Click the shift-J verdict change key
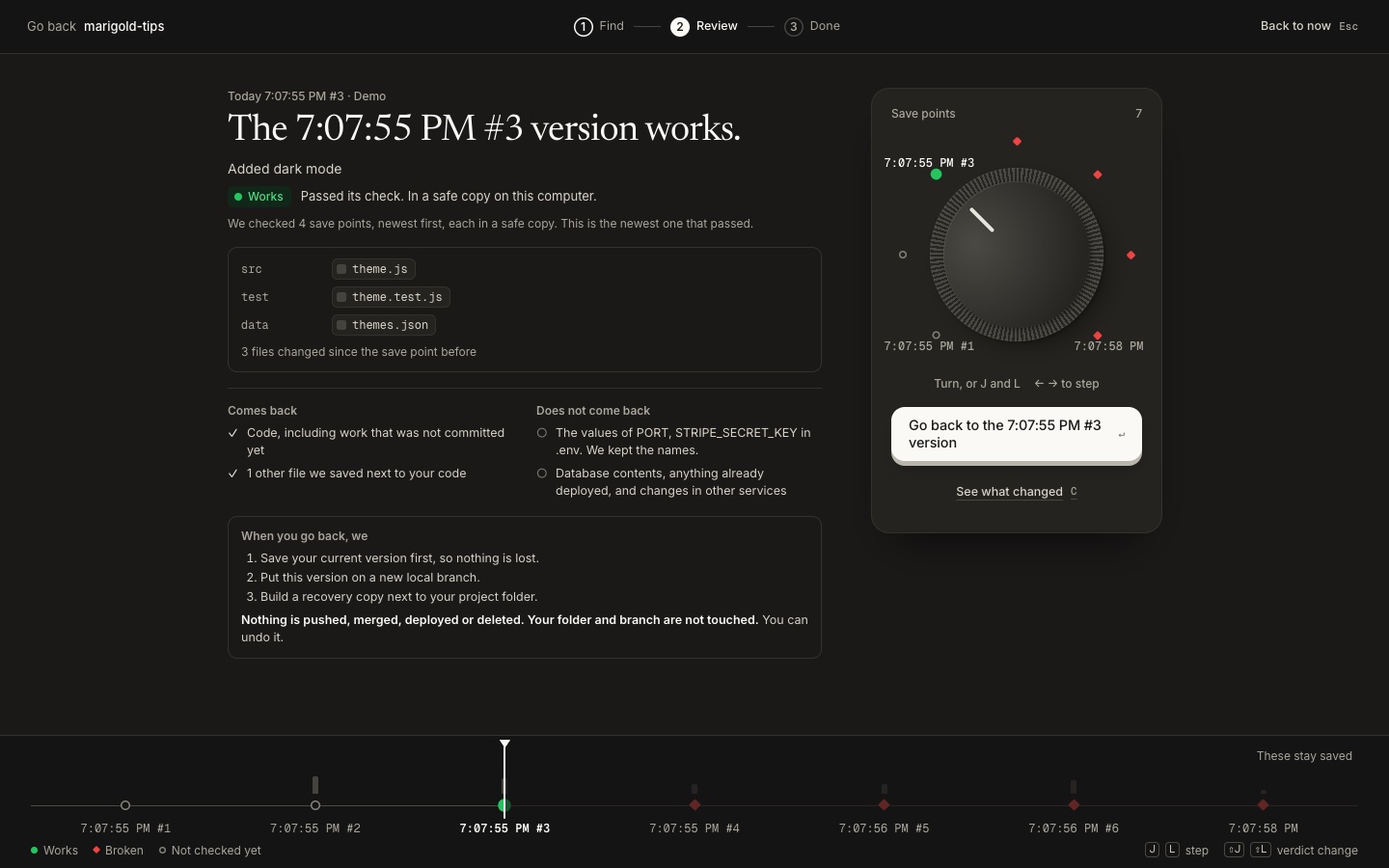The width and height of the screenshot is (1389, 868). coord(1234,850)
